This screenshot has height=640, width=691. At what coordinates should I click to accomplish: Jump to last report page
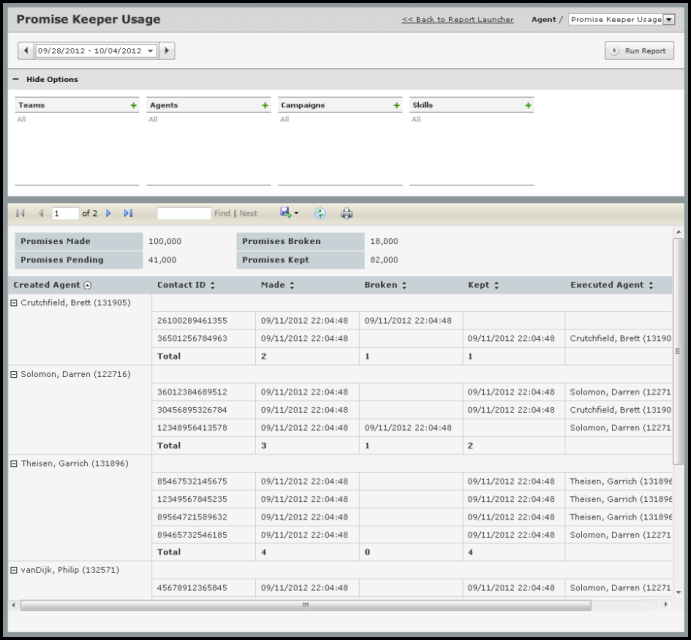(x=128, y=213)
